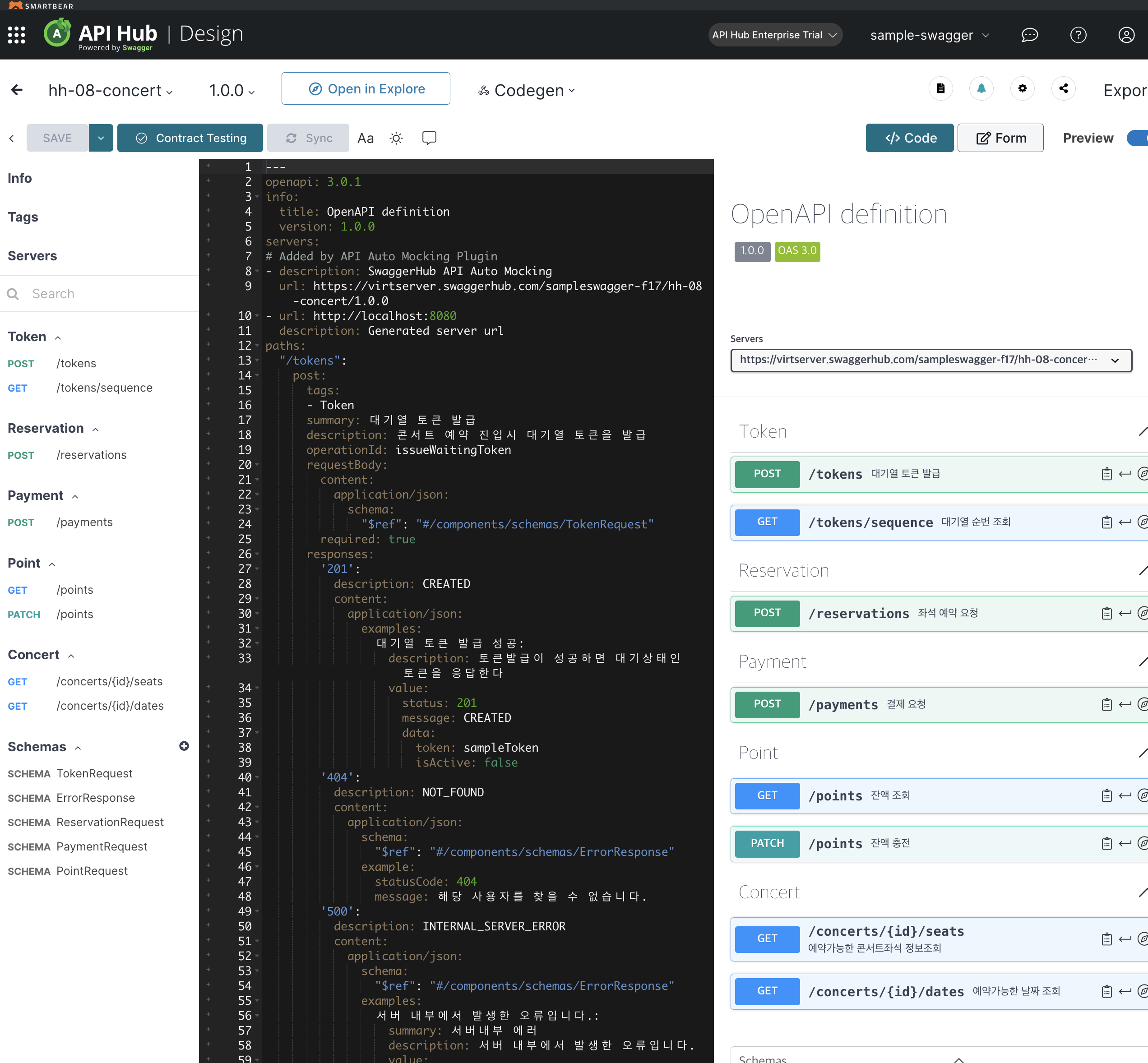Open the Codegen dropdown
This screenshot has width=1148, height=1063.
point(526,90)
